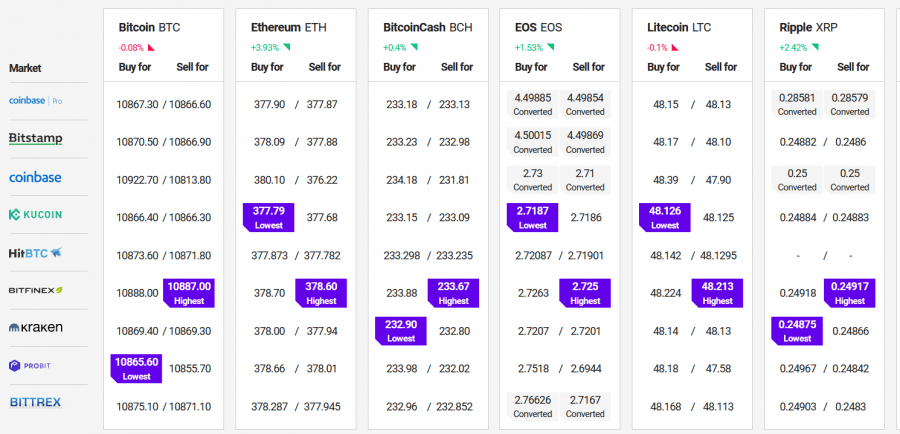Select the Litecoin lowest buy price 48.126
900x434 pixels.
[665, 218]
